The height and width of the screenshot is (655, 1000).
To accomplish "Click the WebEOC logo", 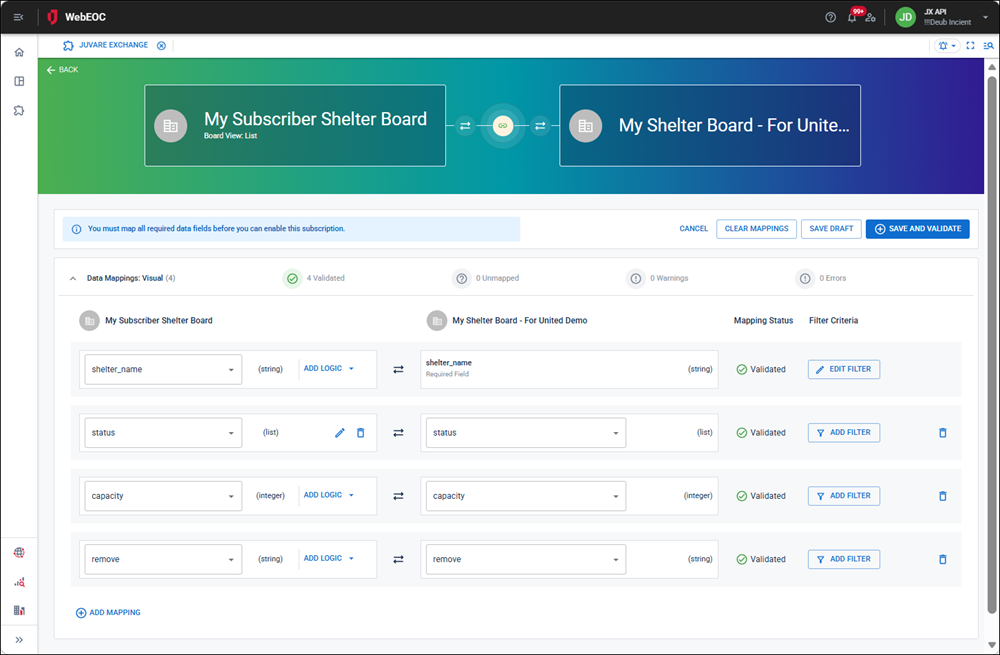I will [77, 17].
